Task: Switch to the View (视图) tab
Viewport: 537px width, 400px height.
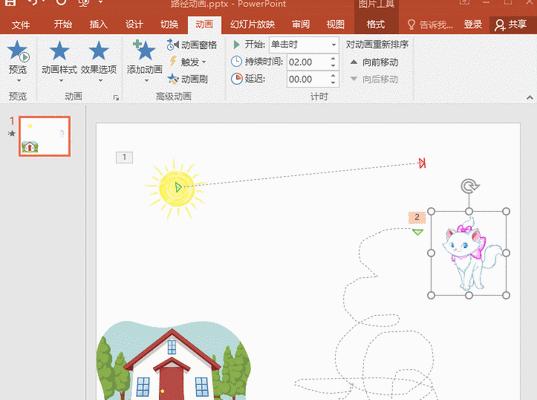Action: (335, 24)
